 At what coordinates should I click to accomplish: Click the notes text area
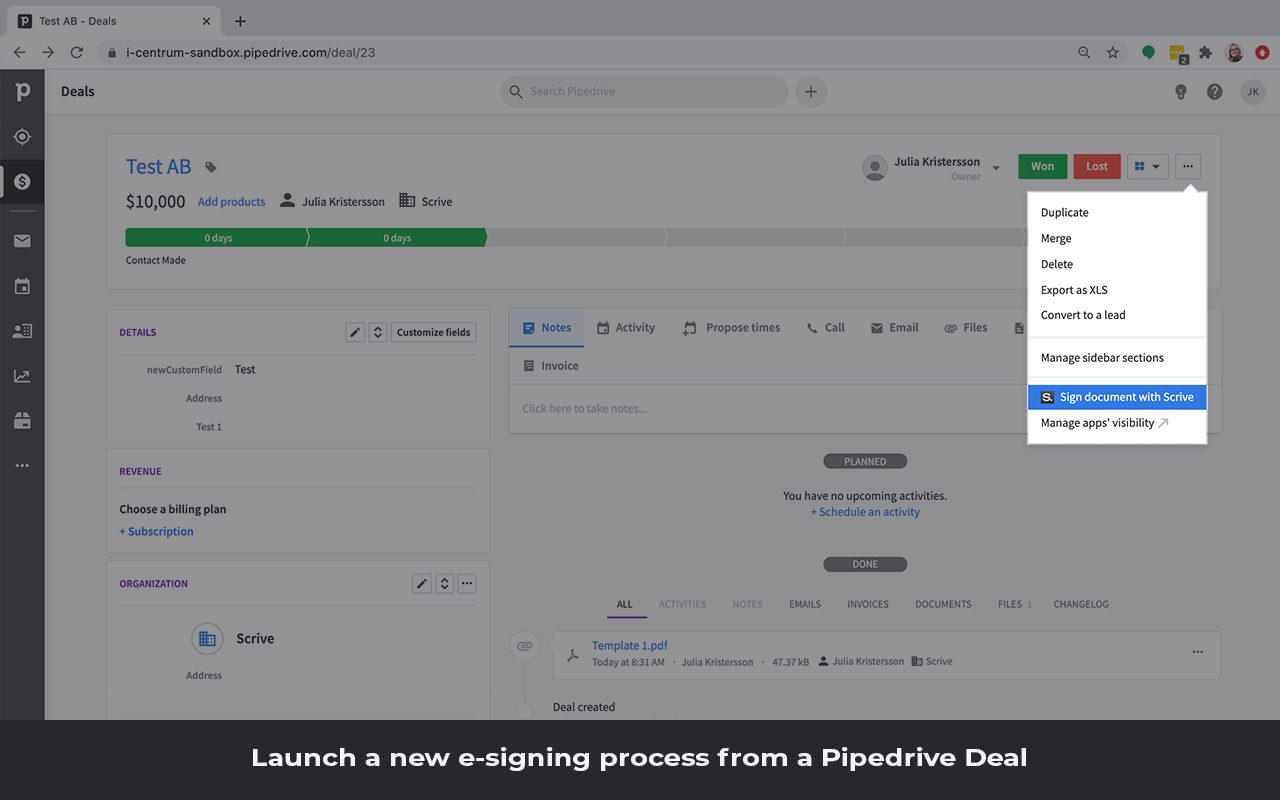(768, 409)
